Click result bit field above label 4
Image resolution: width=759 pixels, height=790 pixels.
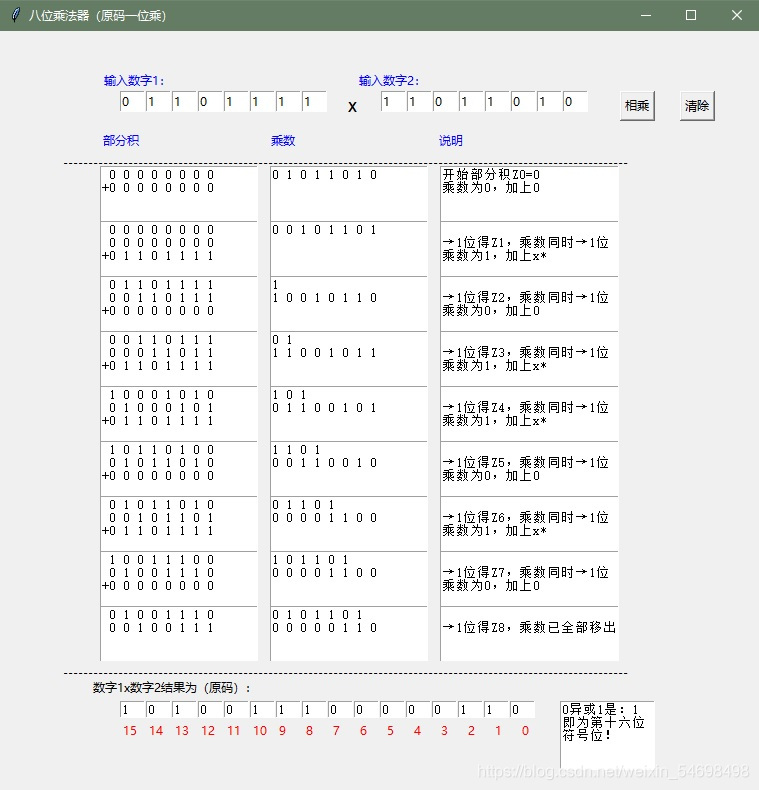(418, 710)
